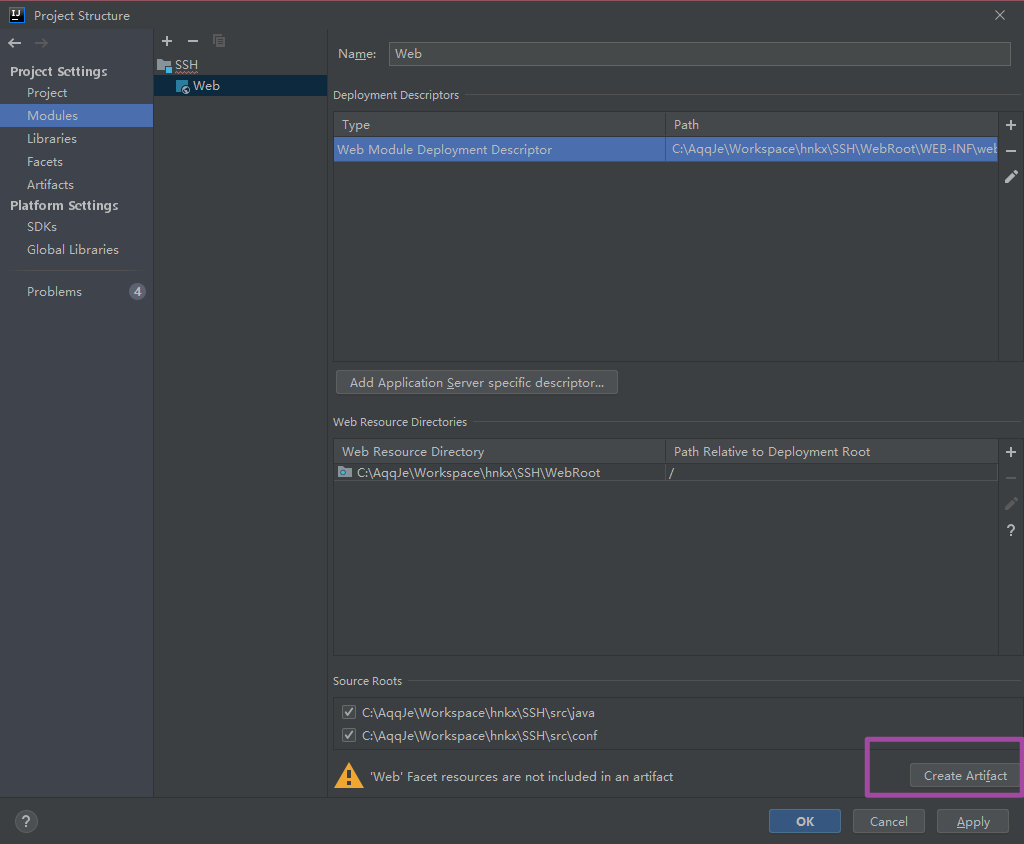Open the Modules settings page

(76, 116)
